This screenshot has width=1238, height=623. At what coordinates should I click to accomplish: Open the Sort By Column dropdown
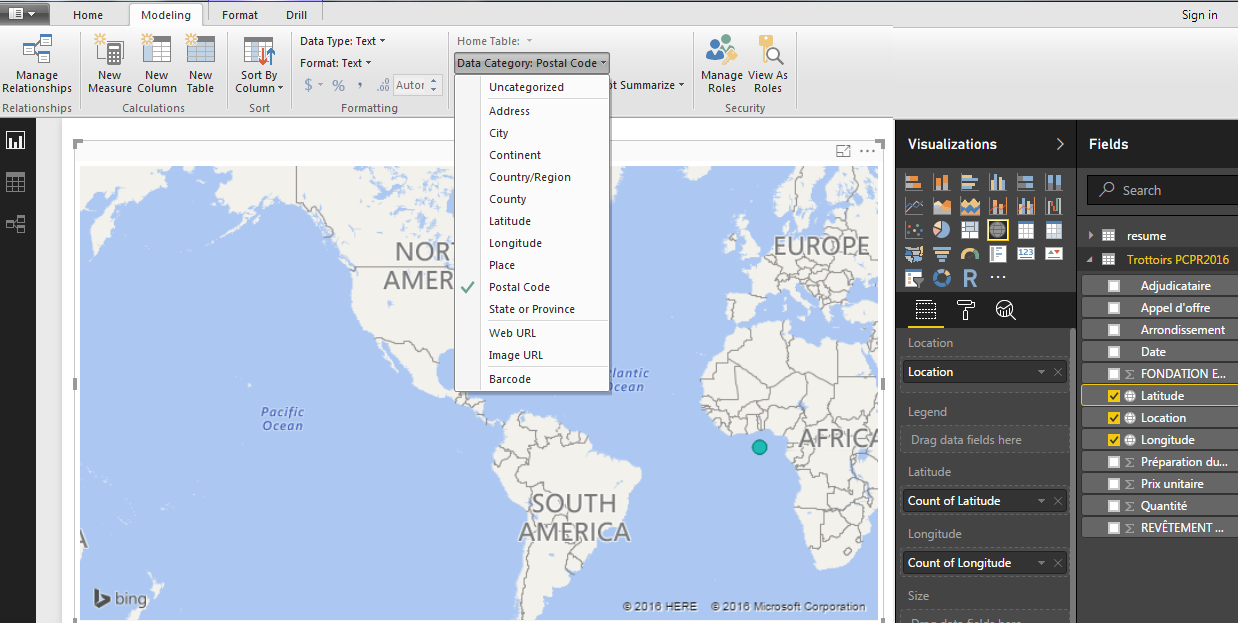259,64
